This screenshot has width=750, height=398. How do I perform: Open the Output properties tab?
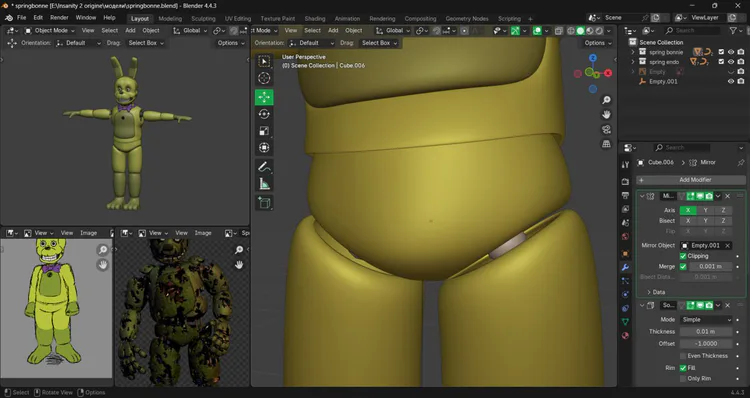pos(625,195)
